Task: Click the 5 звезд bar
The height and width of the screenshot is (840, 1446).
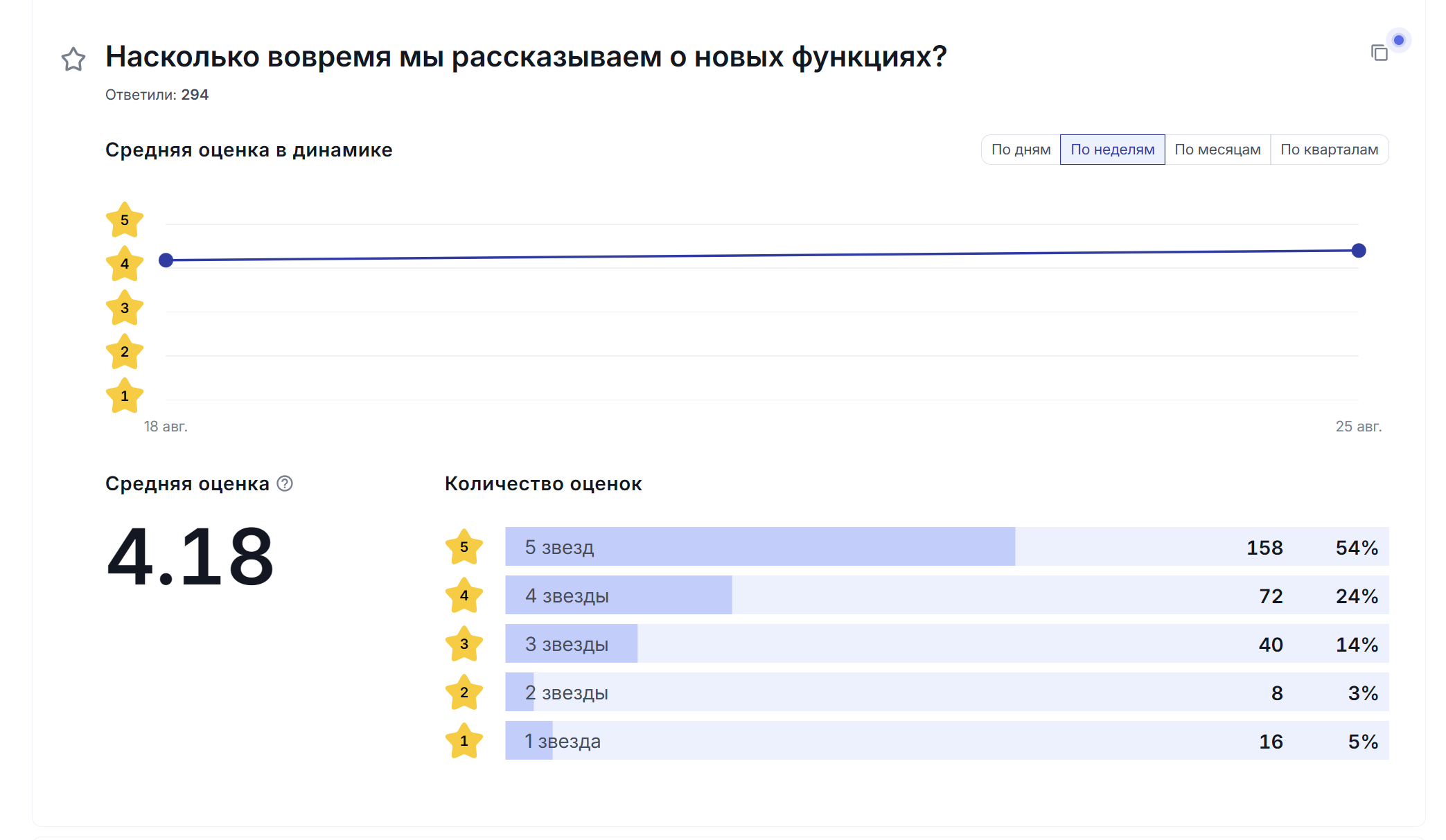Action: [x=759, y=547]
